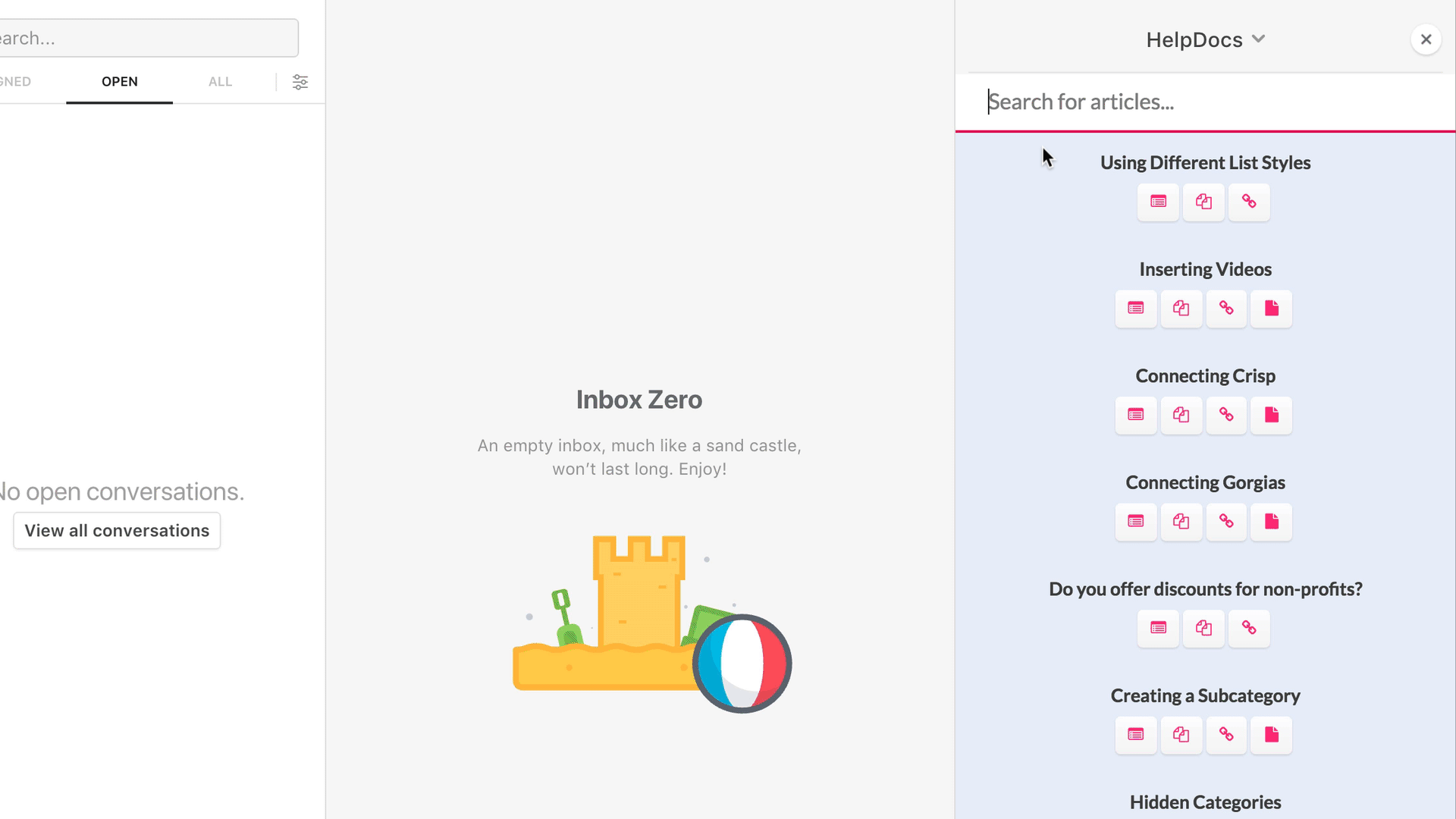Click the duplicate icon for 'Using Different List Styles'
1456x819 pixels.
(1203, 201)
